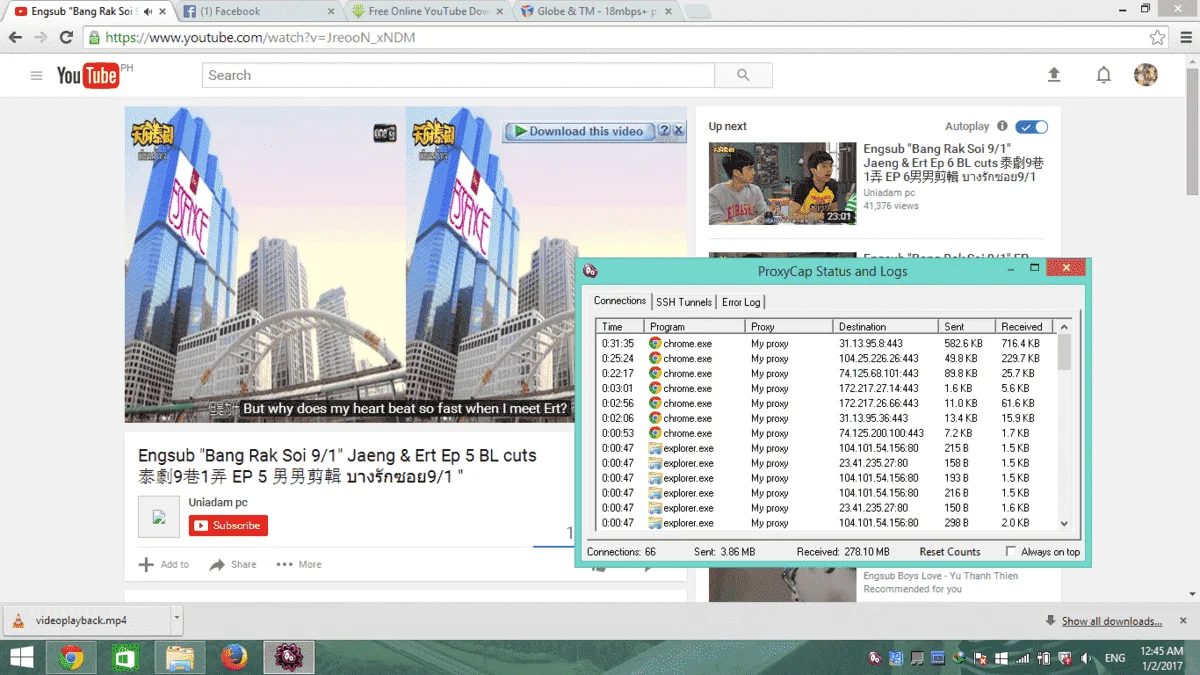Open the green app icon on taskbar
Image resolution: width=1200 pixels, height=675 pixels.
(x=125, y=657)
